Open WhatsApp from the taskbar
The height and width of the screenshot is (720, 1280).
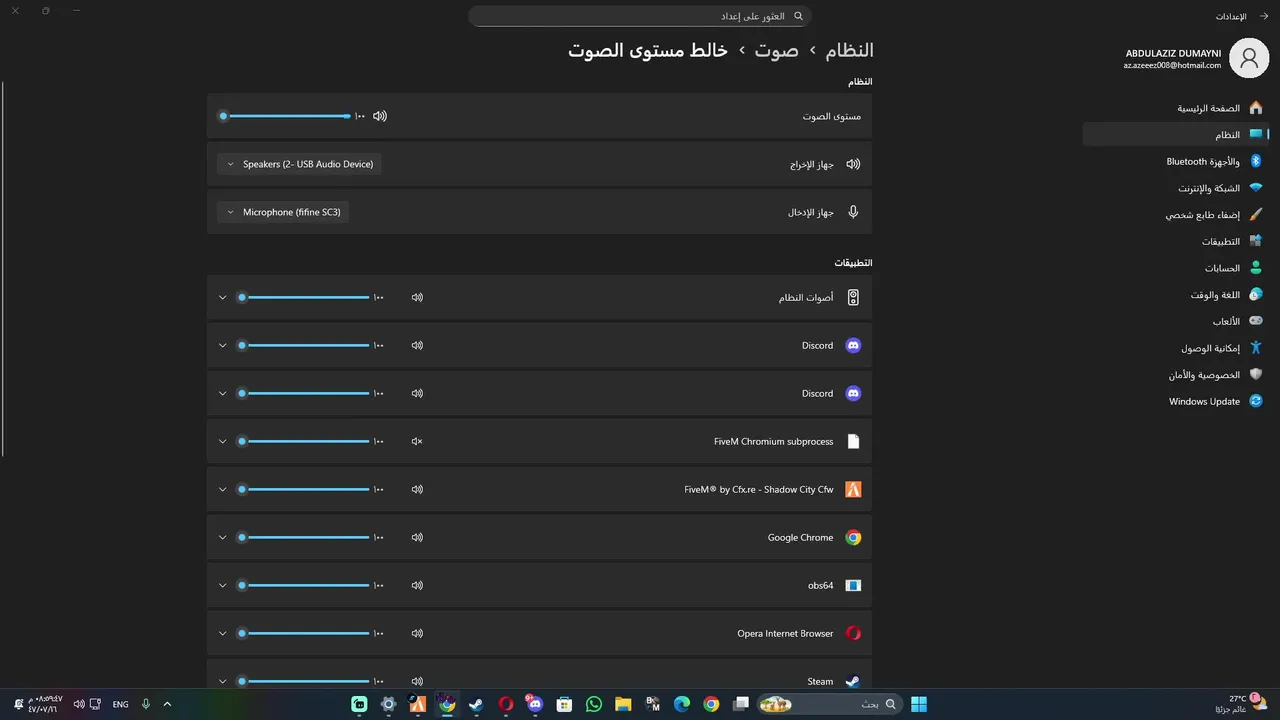click(x=594, y=704)
